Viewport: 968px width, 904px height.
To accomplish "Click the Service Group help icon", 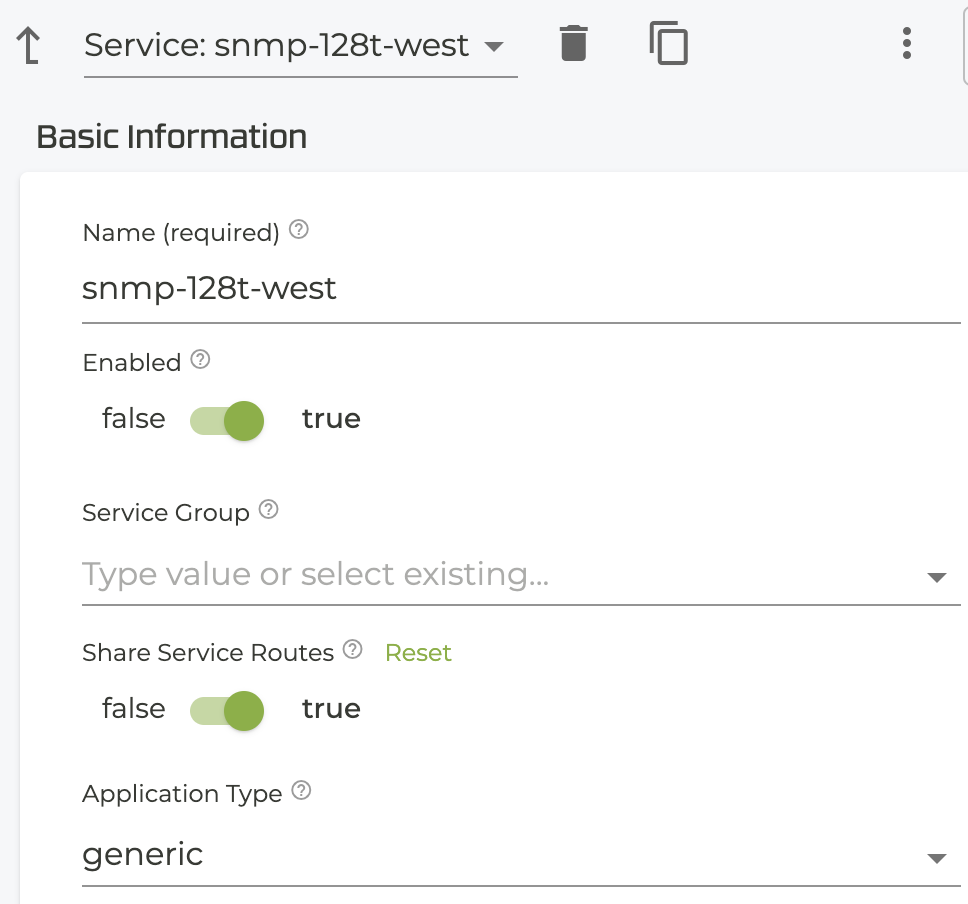I will tap(268, 511).
